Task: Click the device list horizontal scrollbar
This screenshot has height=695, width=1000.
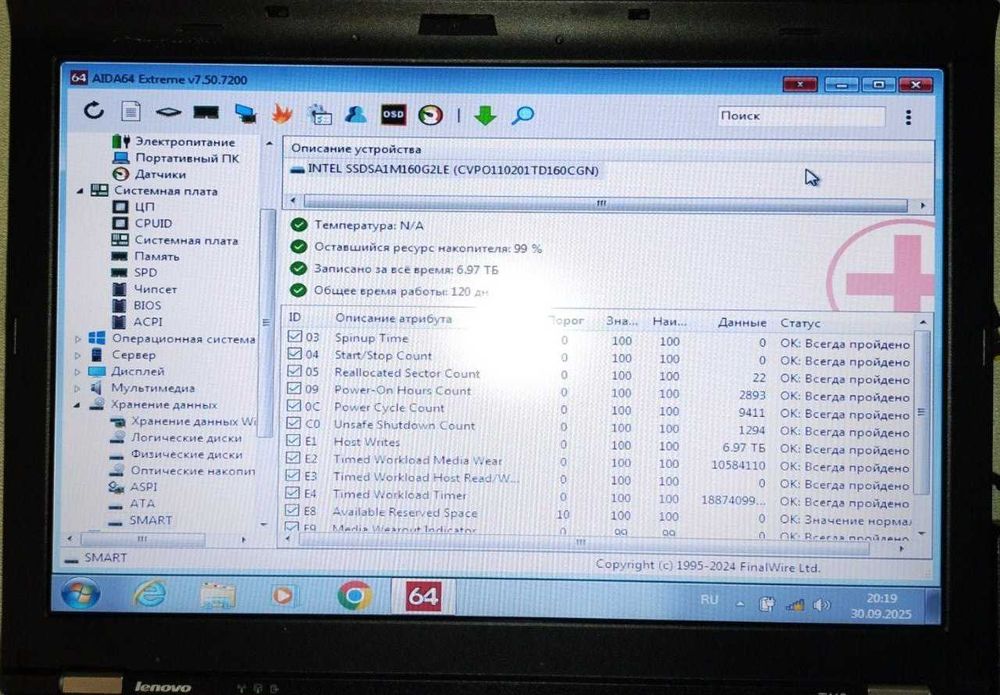Action: (x=606, y=203)
